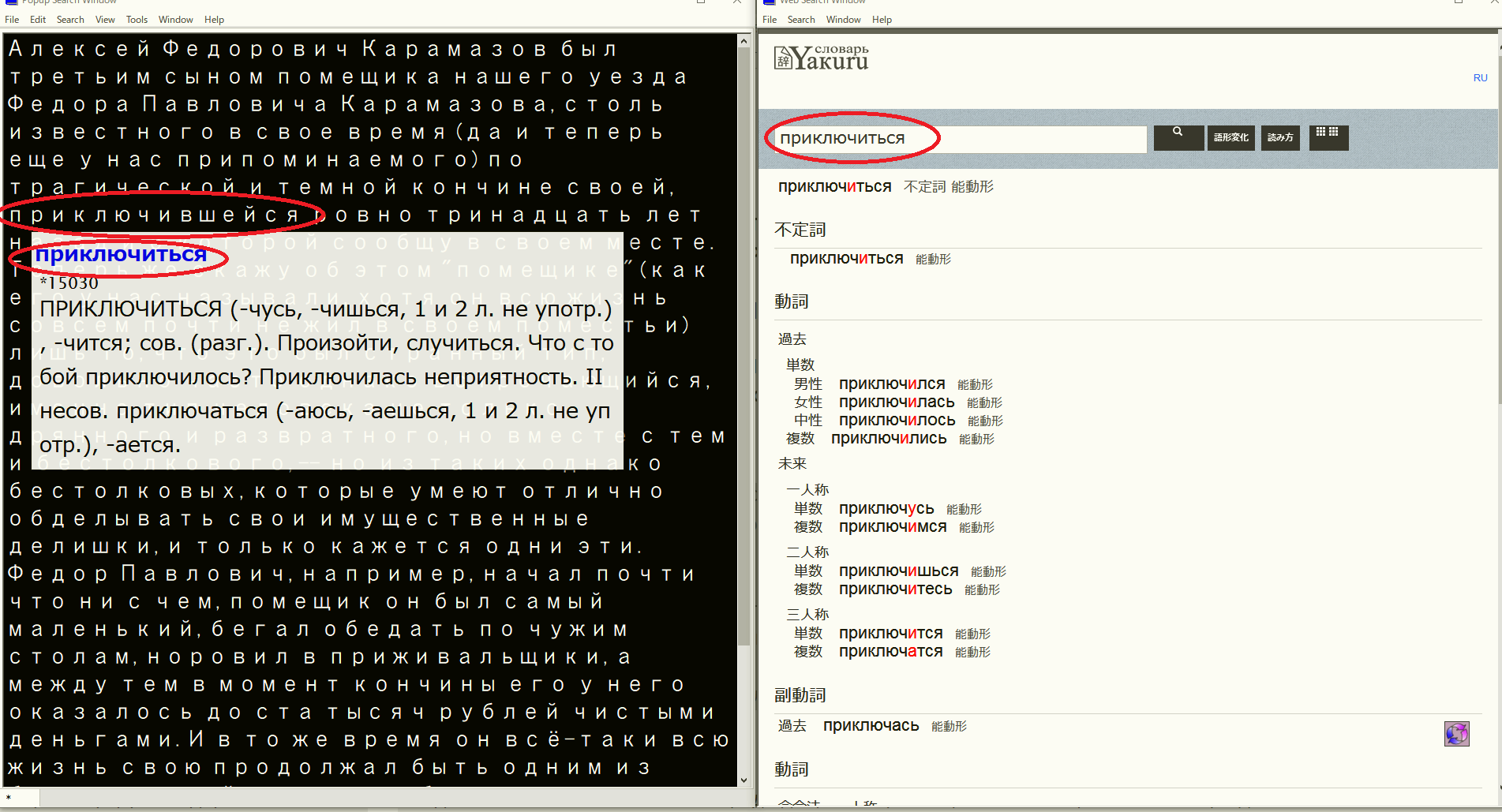Click adverbial participle приключась

871,725
